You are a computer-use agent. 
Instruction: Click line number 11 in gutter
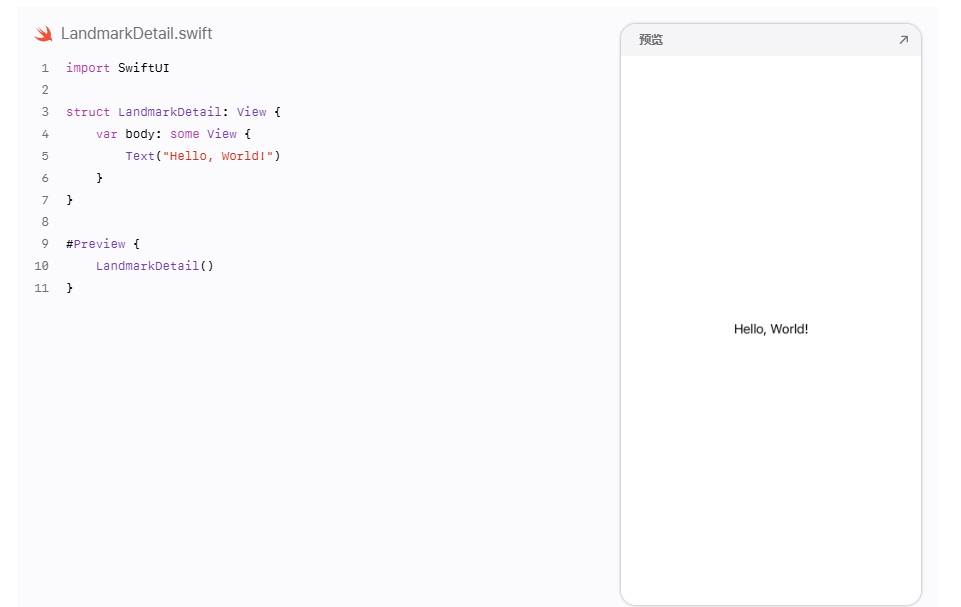coord(42,288)
